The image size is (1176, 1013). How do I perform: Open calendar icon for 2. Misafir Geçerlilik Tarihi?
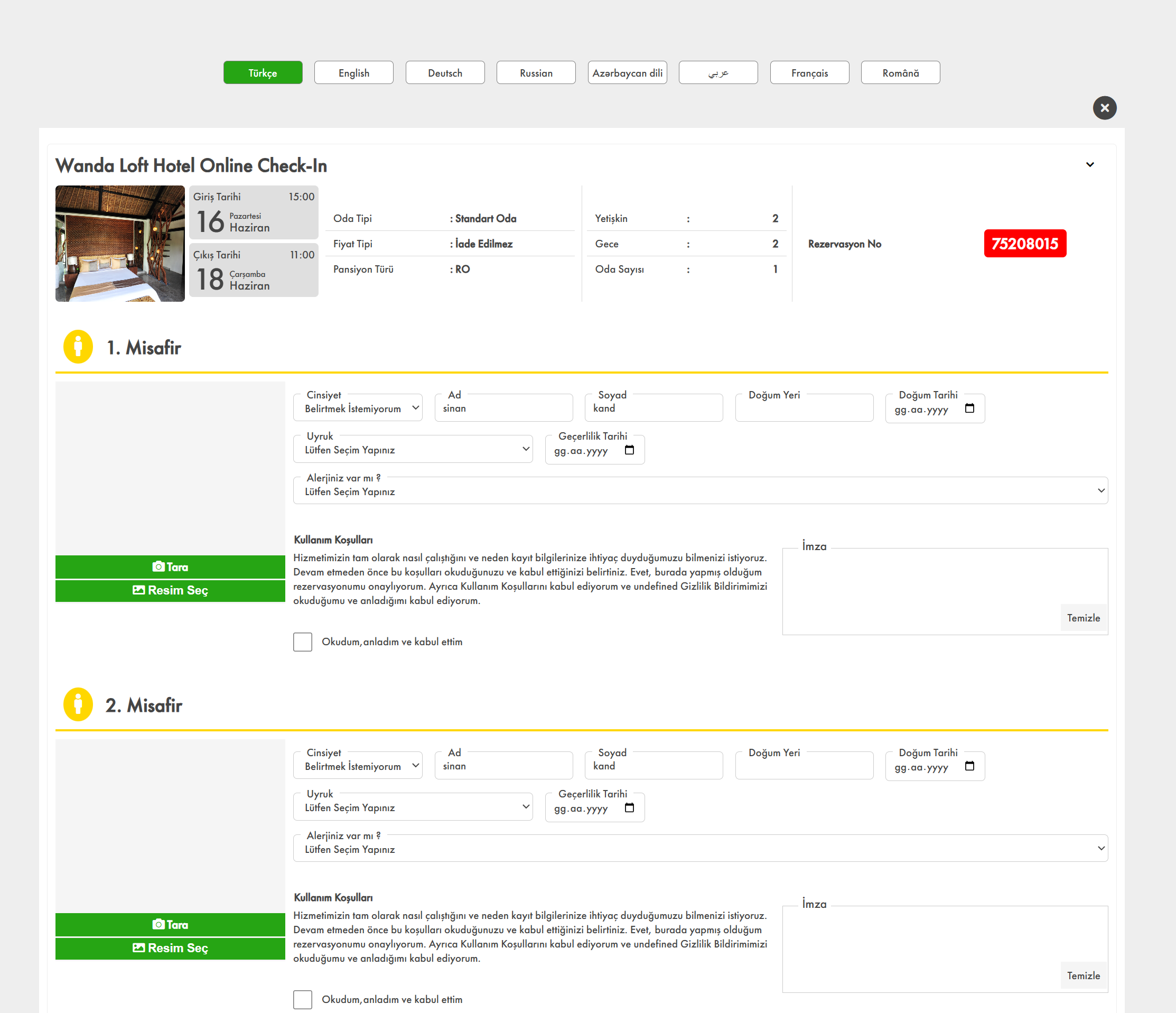[629, 807]
